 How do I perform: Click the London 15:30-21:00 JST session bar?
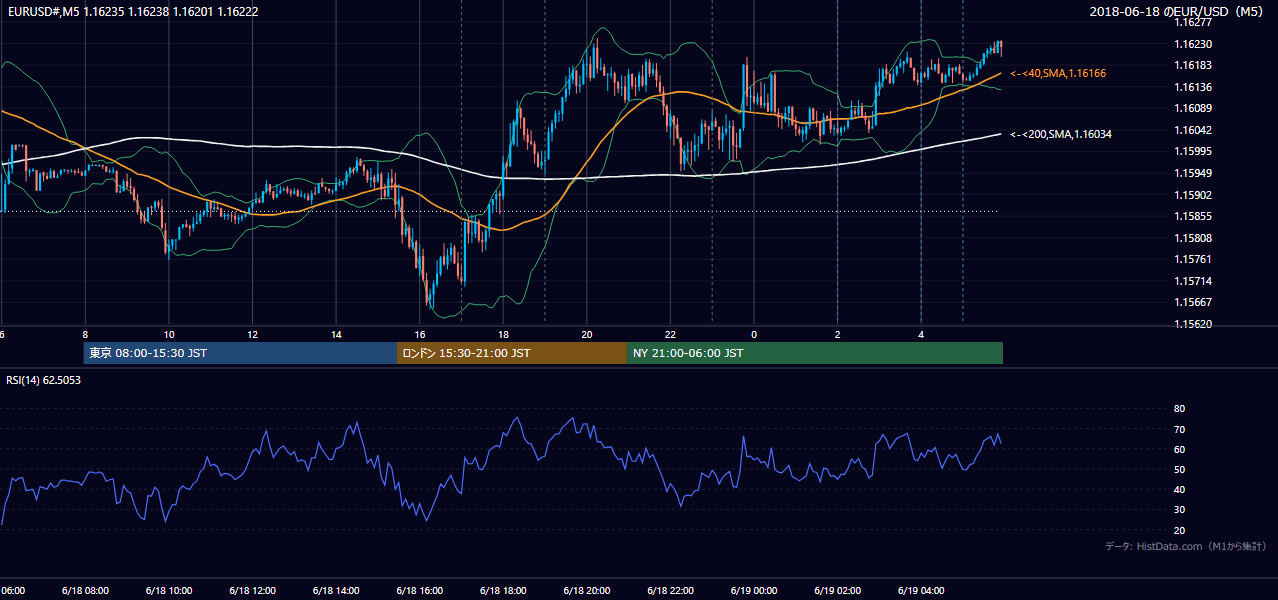(512, 353)
